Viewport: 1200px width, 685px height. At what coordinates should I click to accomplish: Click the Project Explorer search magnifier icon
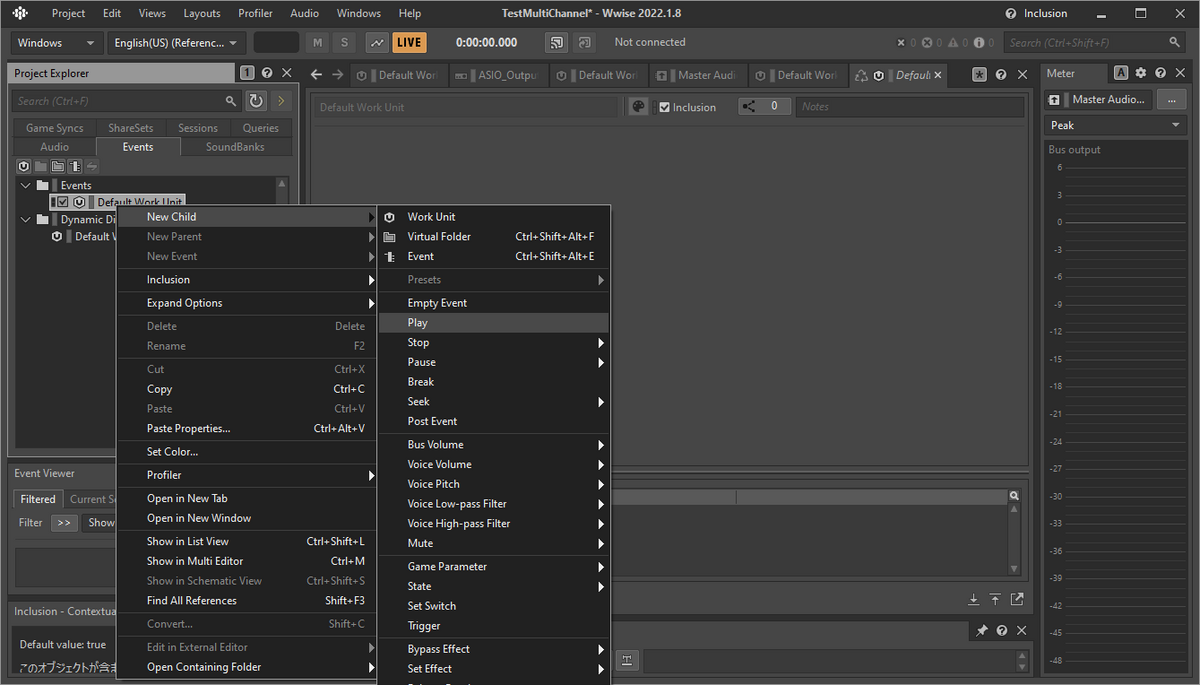pos(232,101)
